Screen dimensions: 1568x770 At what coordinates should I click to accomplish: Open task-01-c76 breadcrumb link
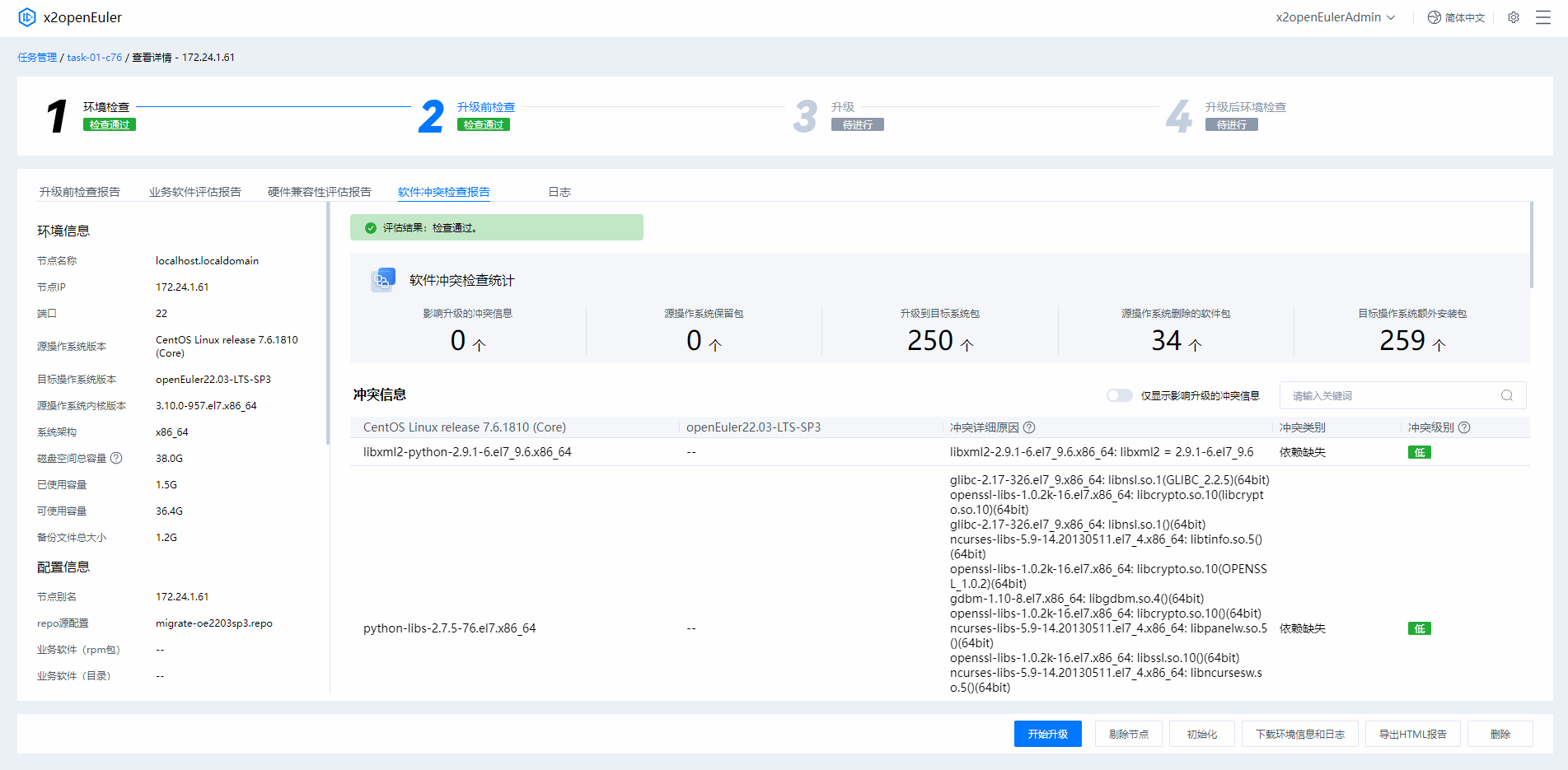click(94, 58)
